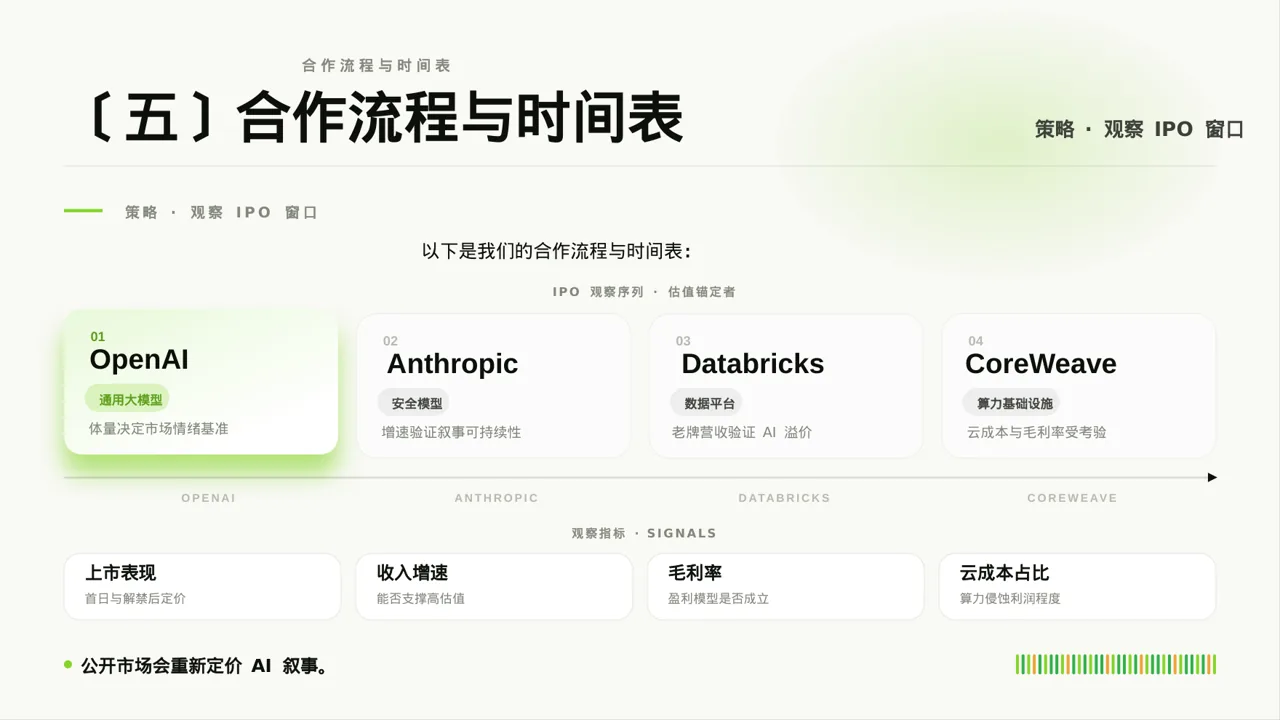Click the uppercase COREWEAVE timeline label
1280x720 pixels.
pos(1072,498)
